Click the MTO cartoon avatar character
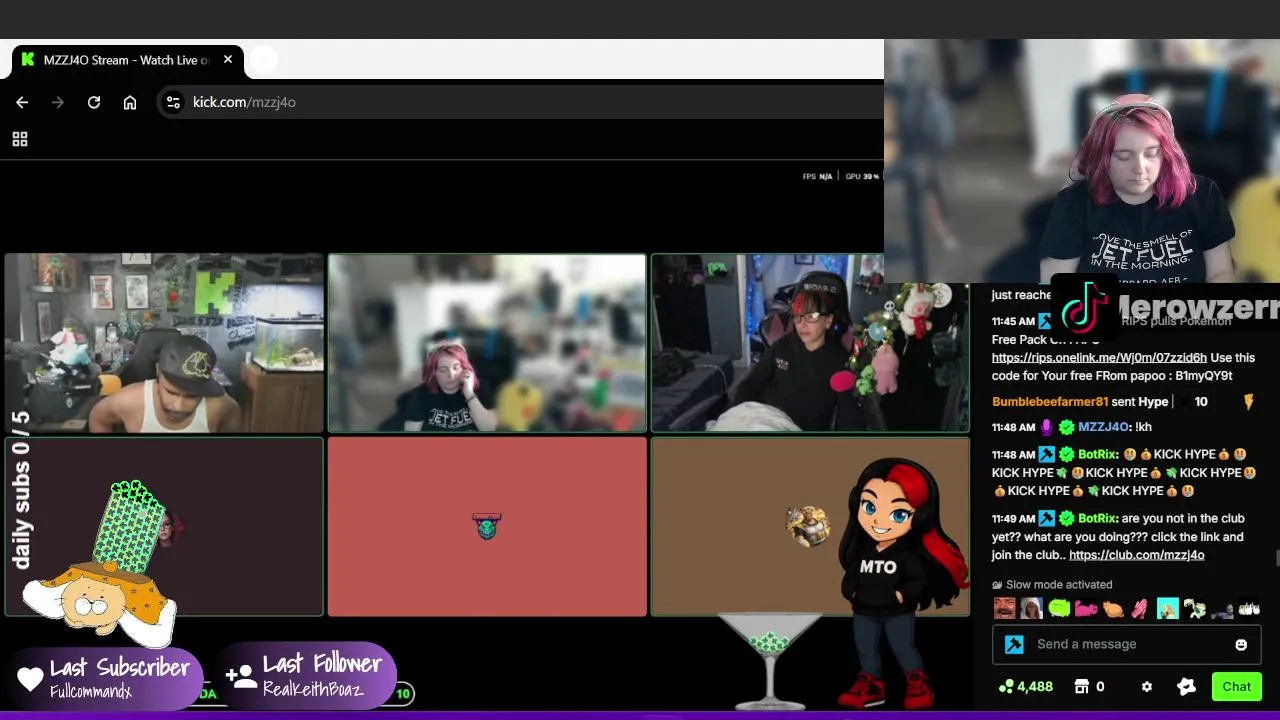The height and width of the screenshot is (720, 1280). (x=902, y=582)
